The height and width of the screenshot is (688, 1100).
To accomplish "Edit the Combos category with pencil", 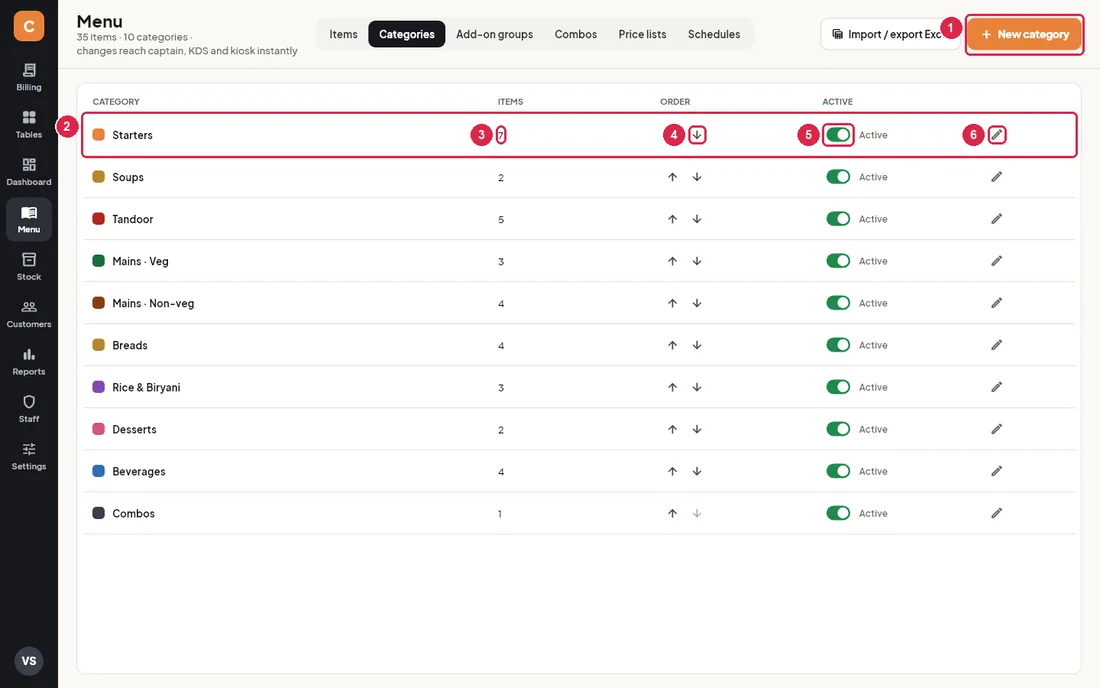I will (997, 513).
